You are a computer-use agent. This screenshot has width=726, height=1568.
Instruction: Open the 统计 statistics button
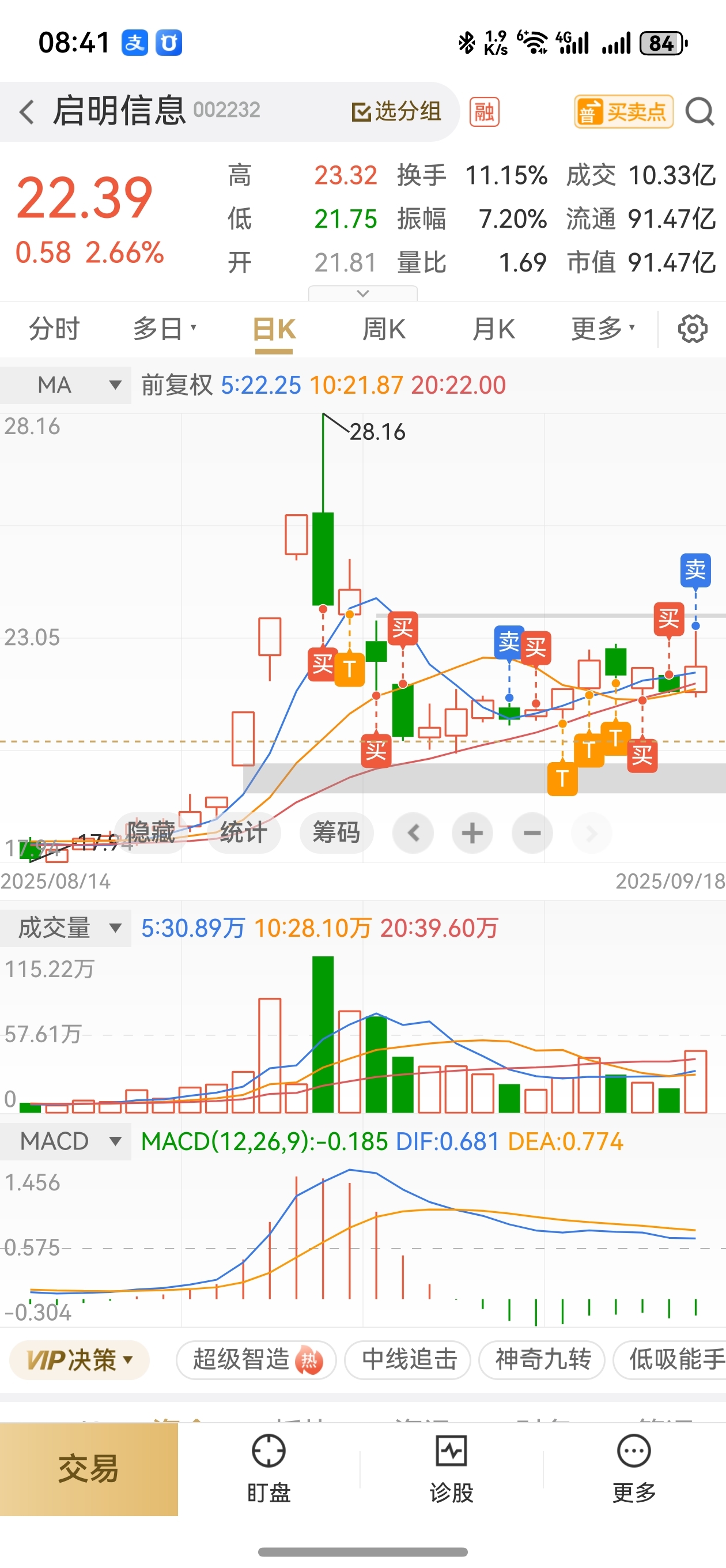tap(244, 832)
